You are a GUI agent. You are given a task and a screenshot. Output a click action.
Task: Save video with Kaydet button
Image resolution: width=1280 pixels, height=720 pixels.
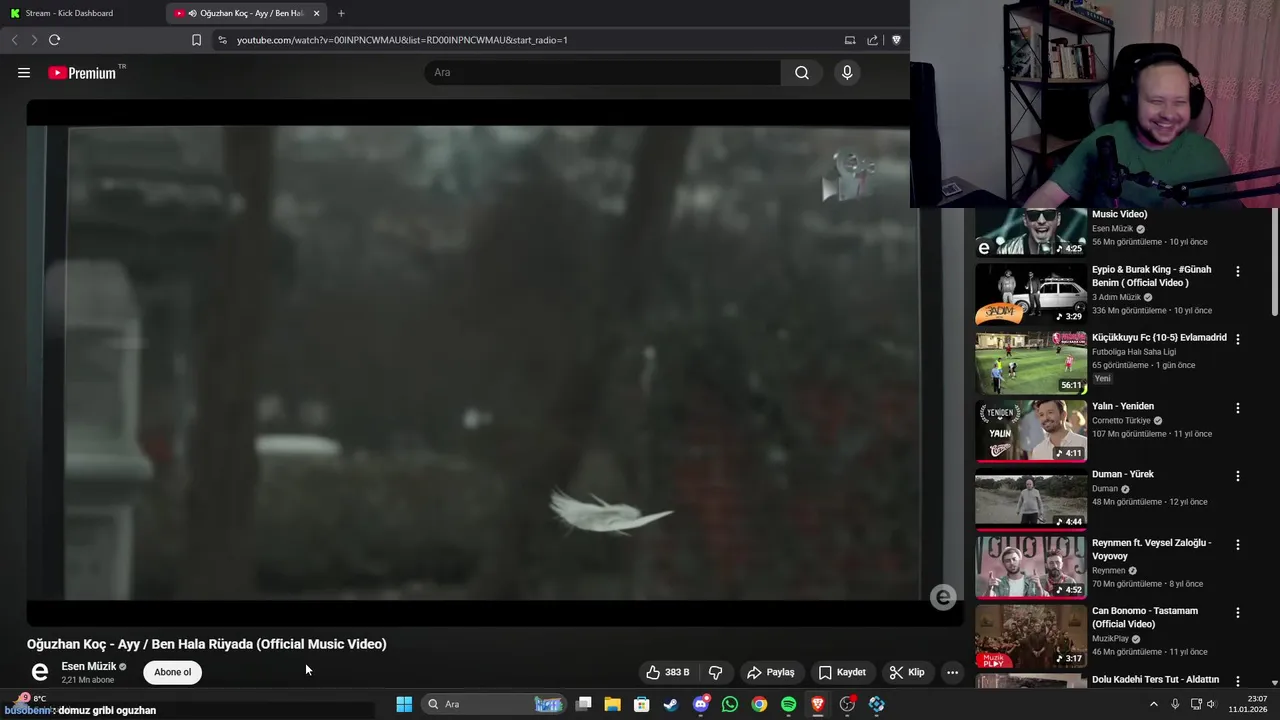click(842, 672)
